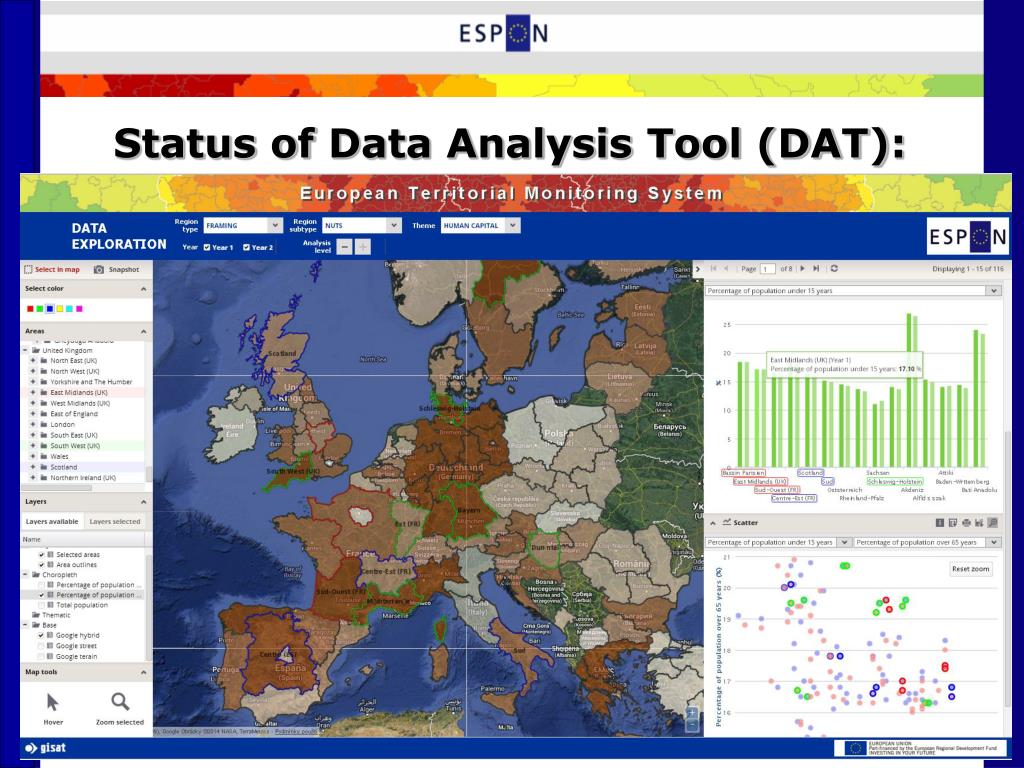This screenshot has width=1024, height=768.
Task: Go to the next chart page
Action: tap(803, 268)
